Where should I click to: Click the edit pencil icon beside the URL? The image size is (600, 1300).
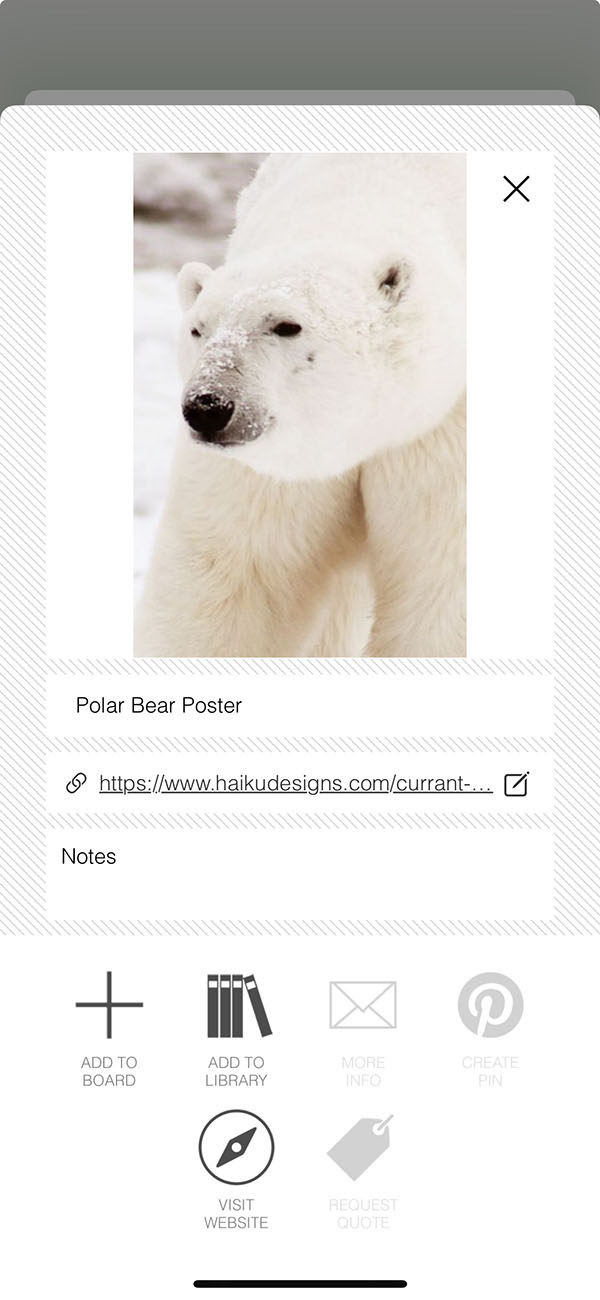516,784
